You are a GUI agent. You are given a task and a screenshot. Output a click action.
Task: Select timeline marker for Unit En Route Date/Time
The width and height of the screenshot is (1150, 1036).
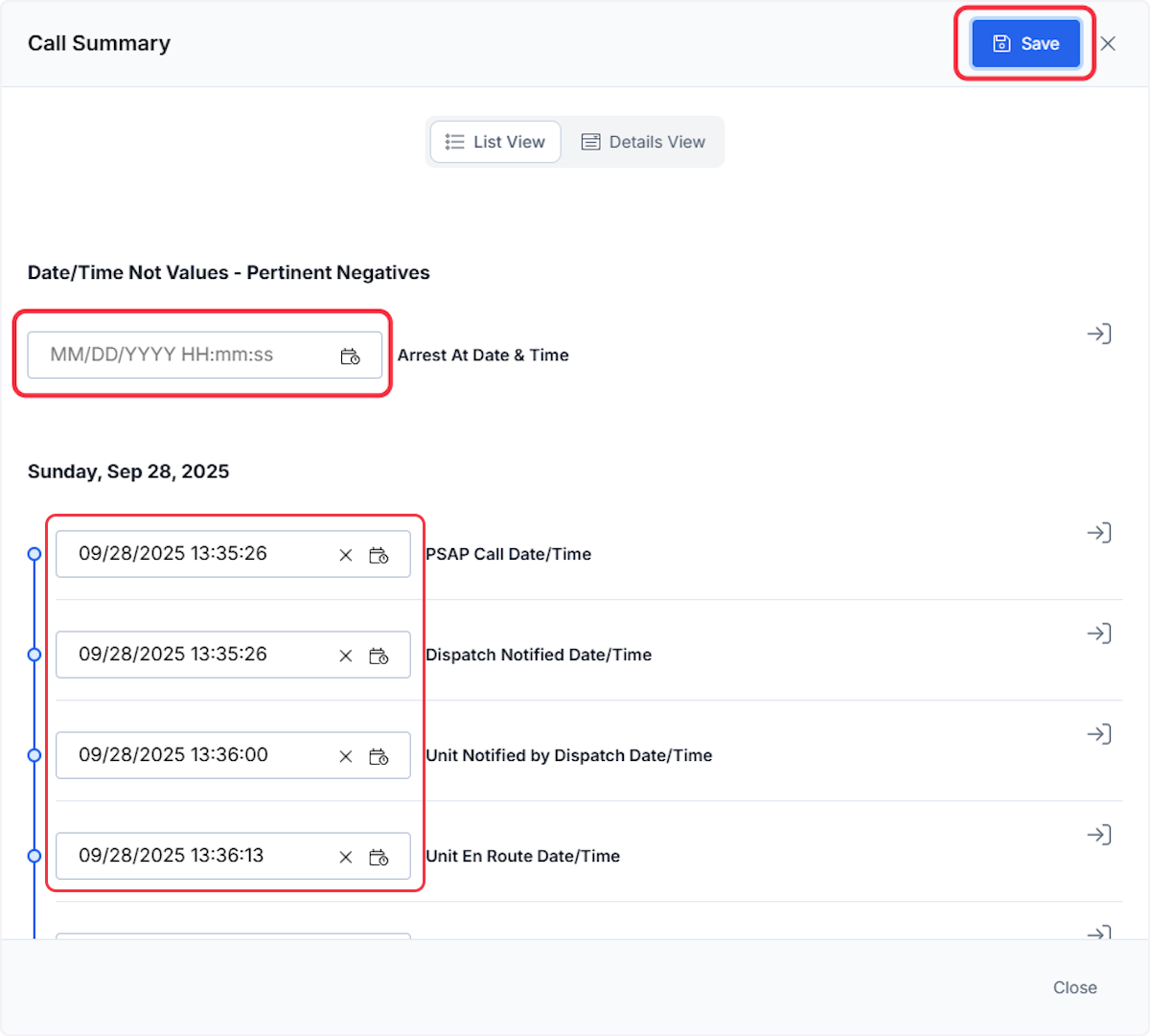click(34, 856)
